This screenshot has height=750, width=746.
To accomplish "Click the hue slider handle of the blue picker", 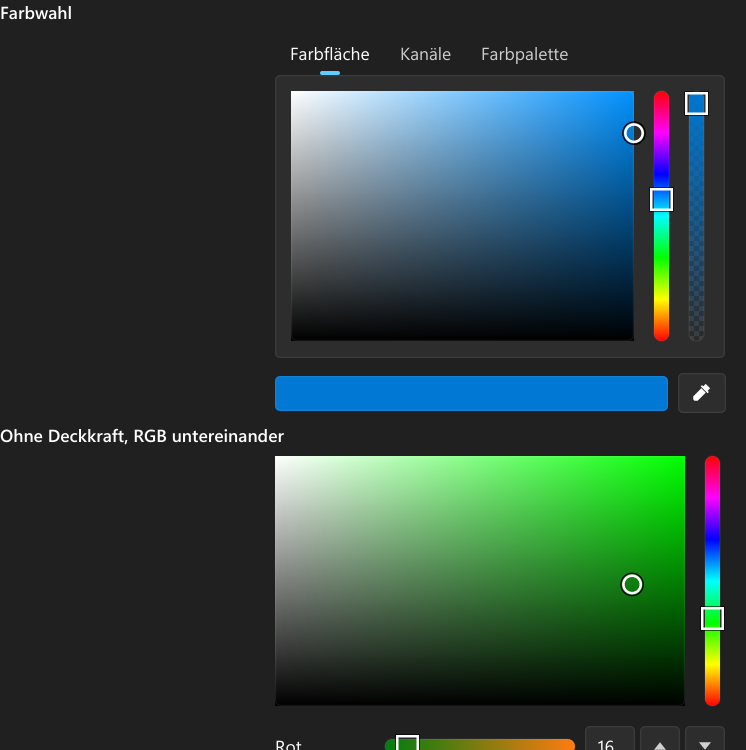I will coord(661,199).
